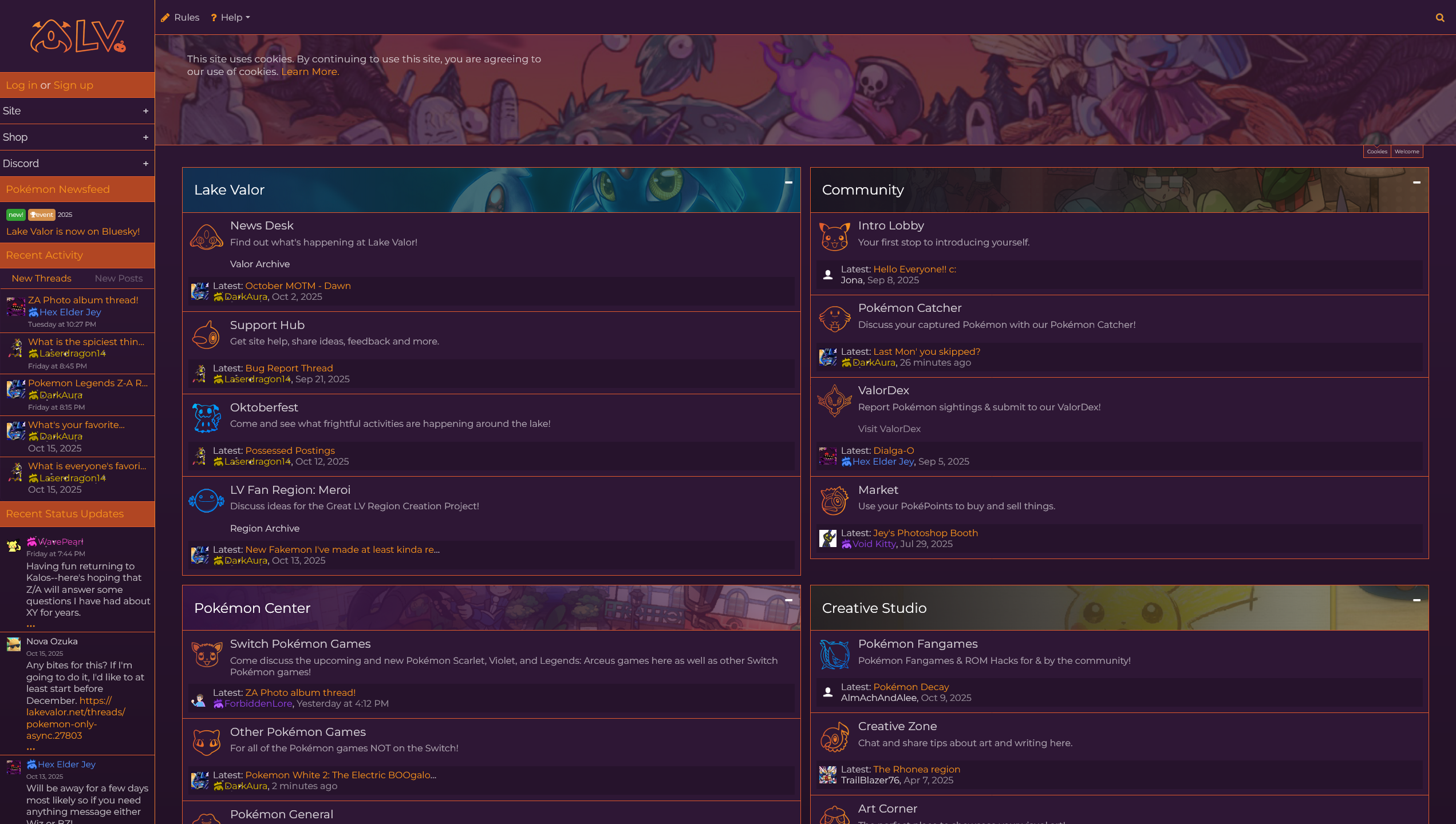Click the Market forum icon

(834, 501)
